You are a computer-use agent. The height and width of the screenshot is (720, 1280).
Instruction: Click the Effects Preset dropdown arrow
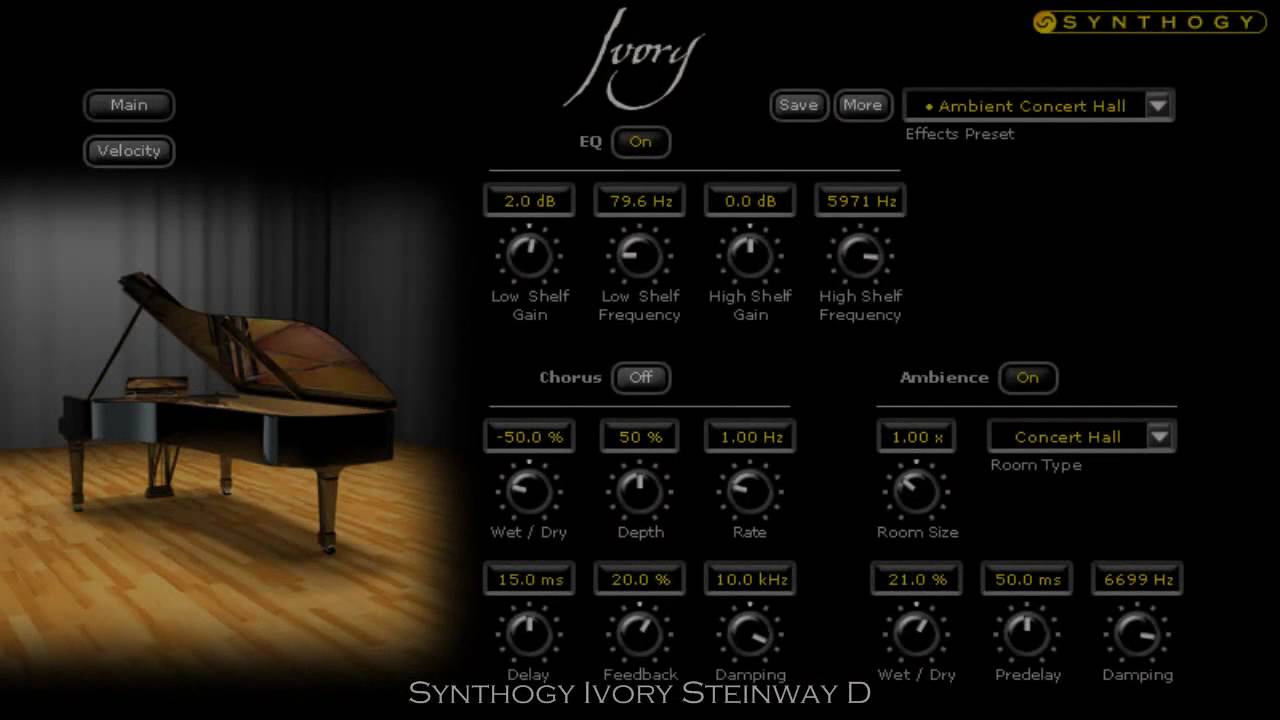1158,105
